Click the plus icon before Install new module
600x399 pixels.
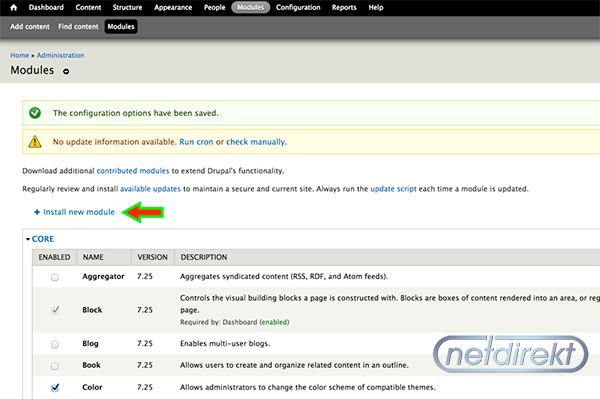(37, 212)
